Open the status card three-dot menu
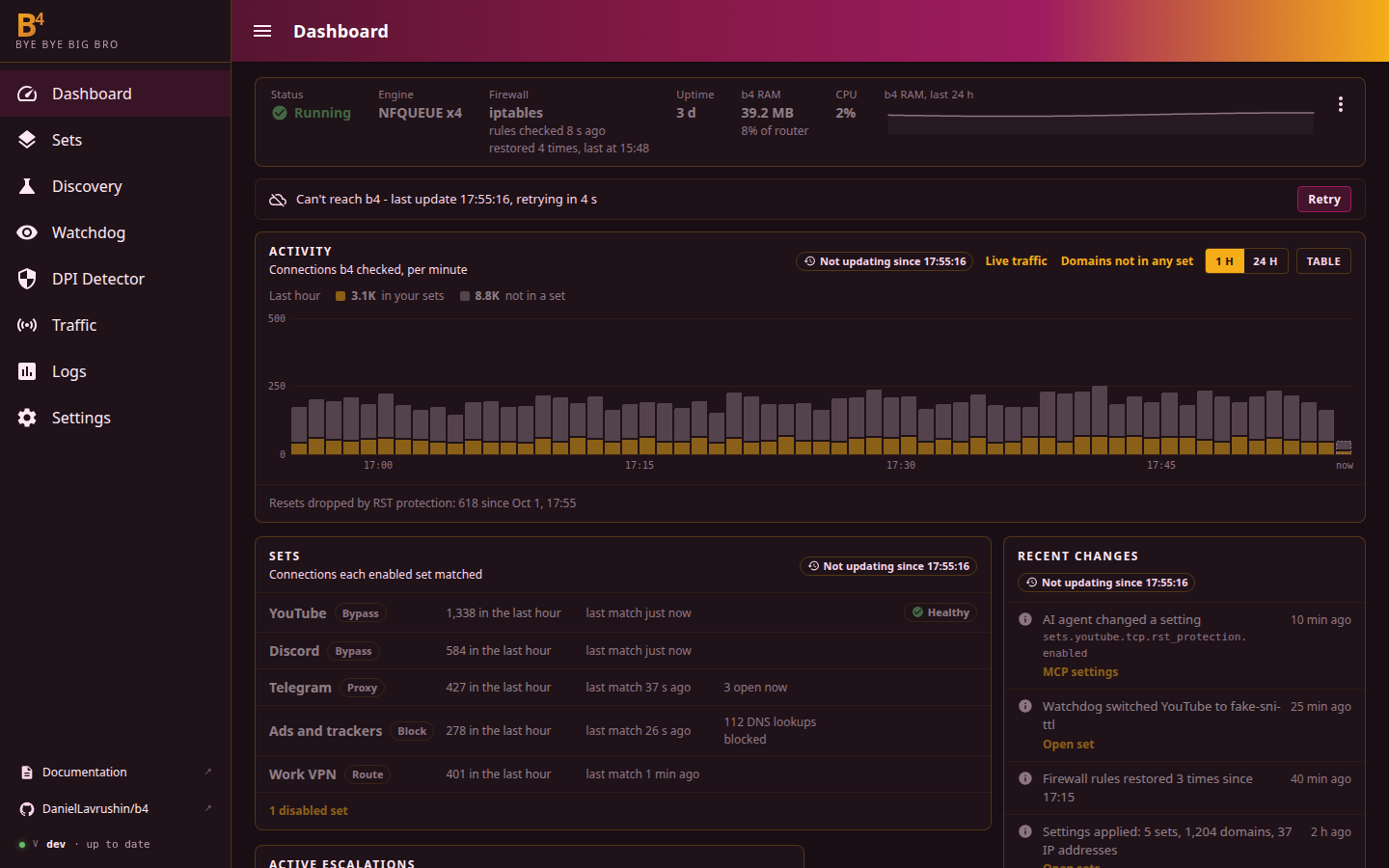1389x868 pixels. pyautogui.click(x=1340, y=104)
